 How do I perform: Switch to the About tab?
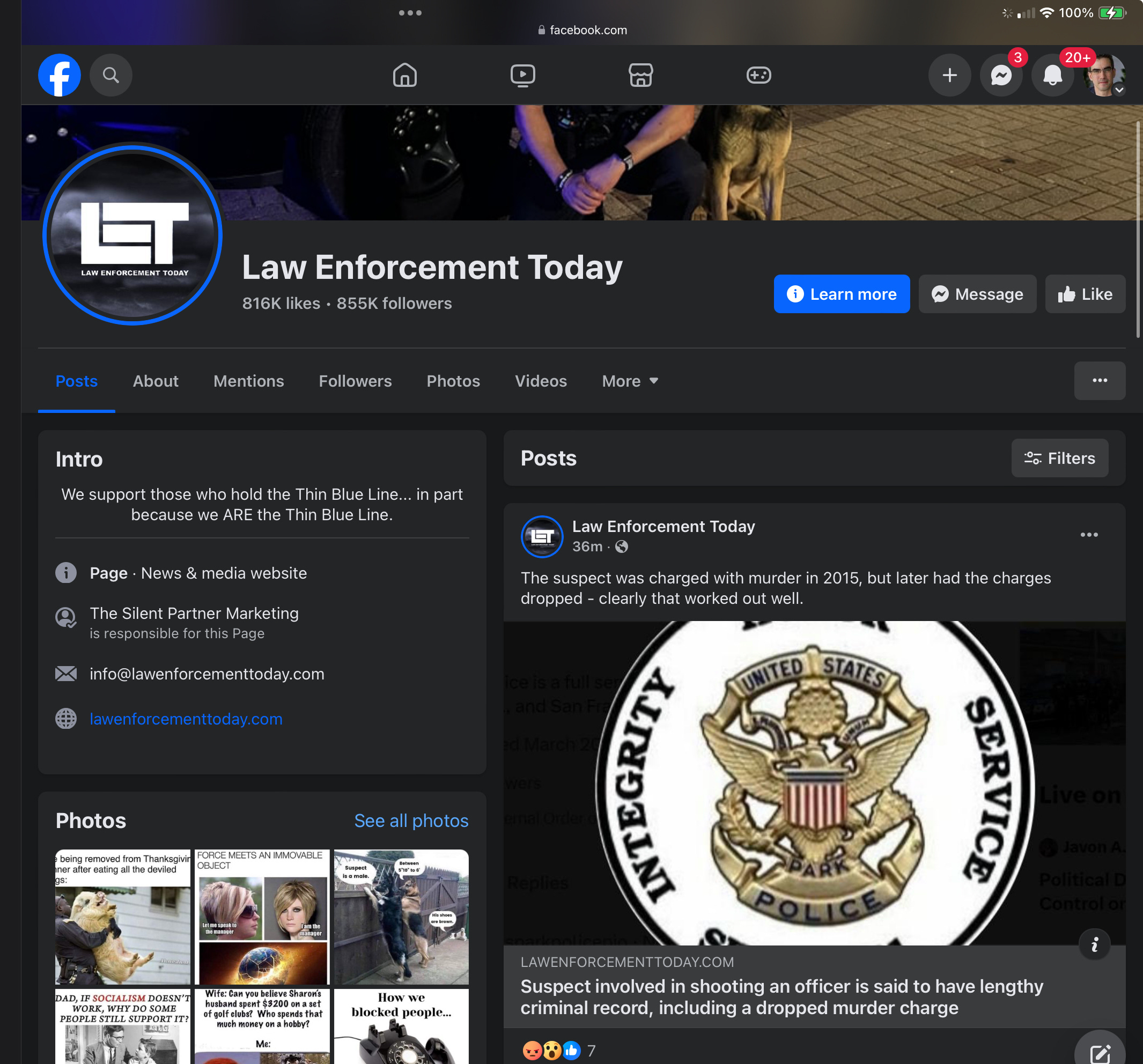click(x=155, y=381)
